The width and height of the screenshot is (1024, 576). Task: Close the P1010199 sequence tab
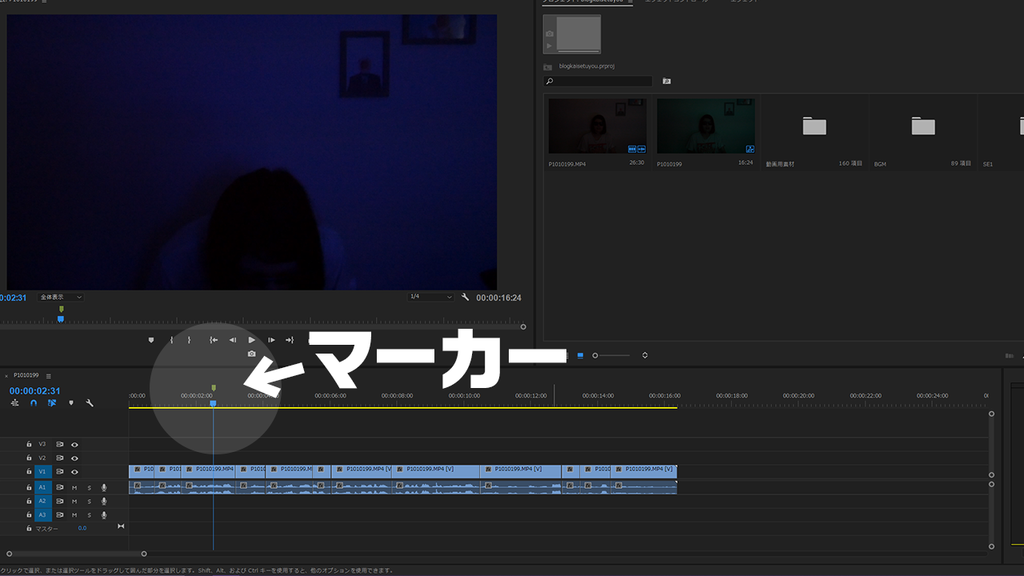[x=7, y=376]
